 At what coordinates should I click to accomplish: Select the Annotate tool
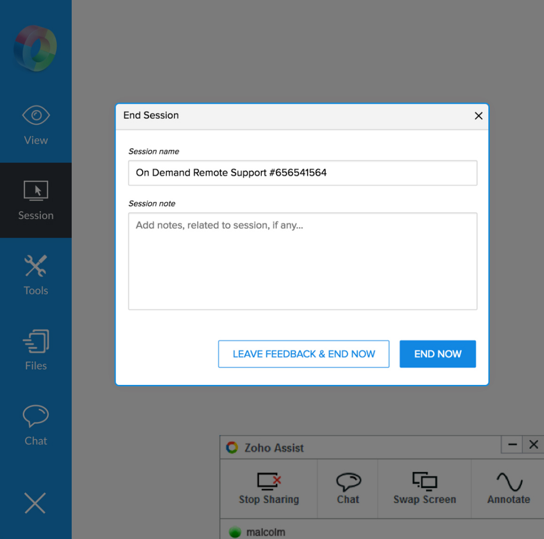coord(509,488)
